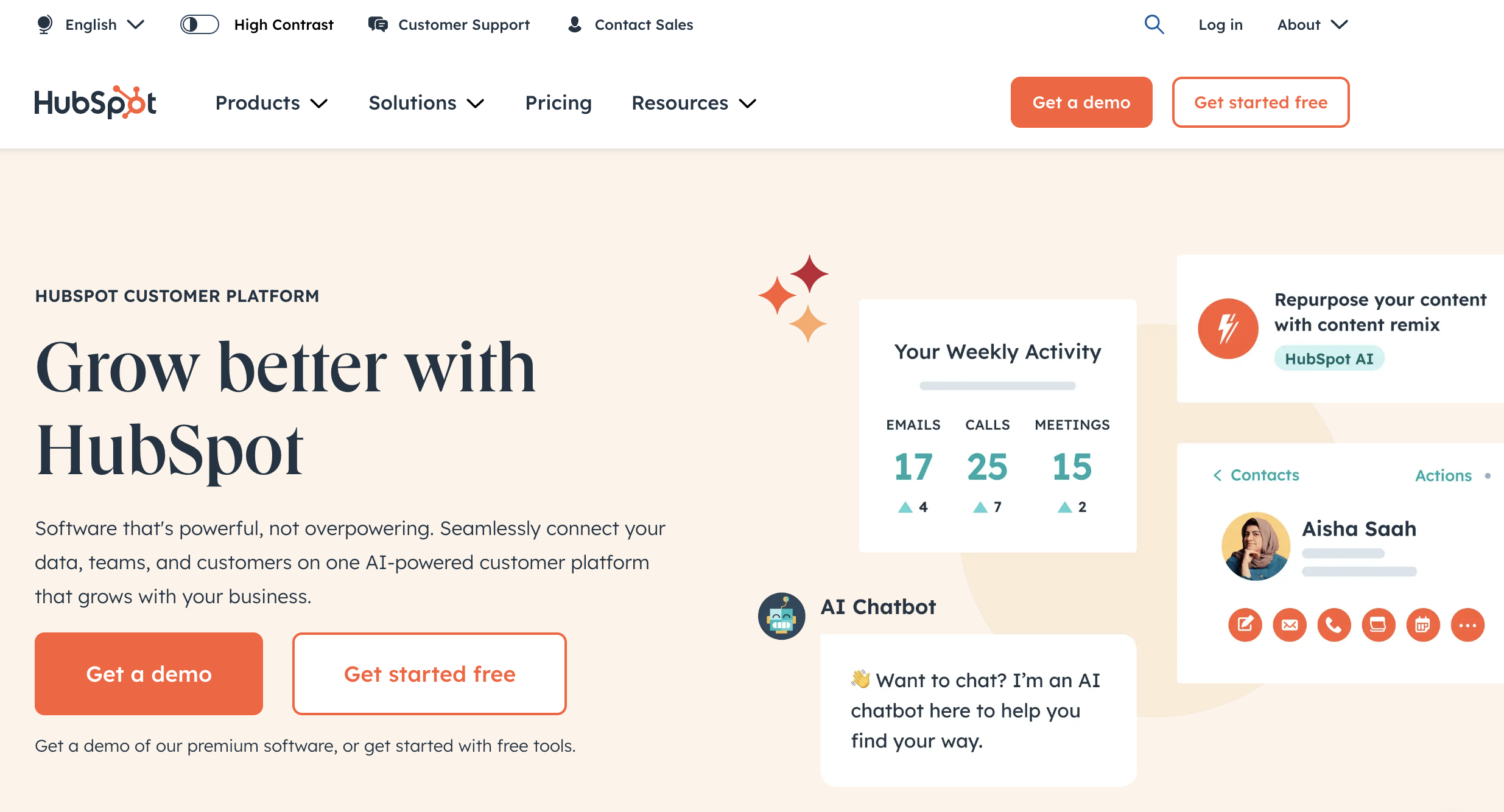
Task: Click the Get started free button
Action: tap(1261, 102)
